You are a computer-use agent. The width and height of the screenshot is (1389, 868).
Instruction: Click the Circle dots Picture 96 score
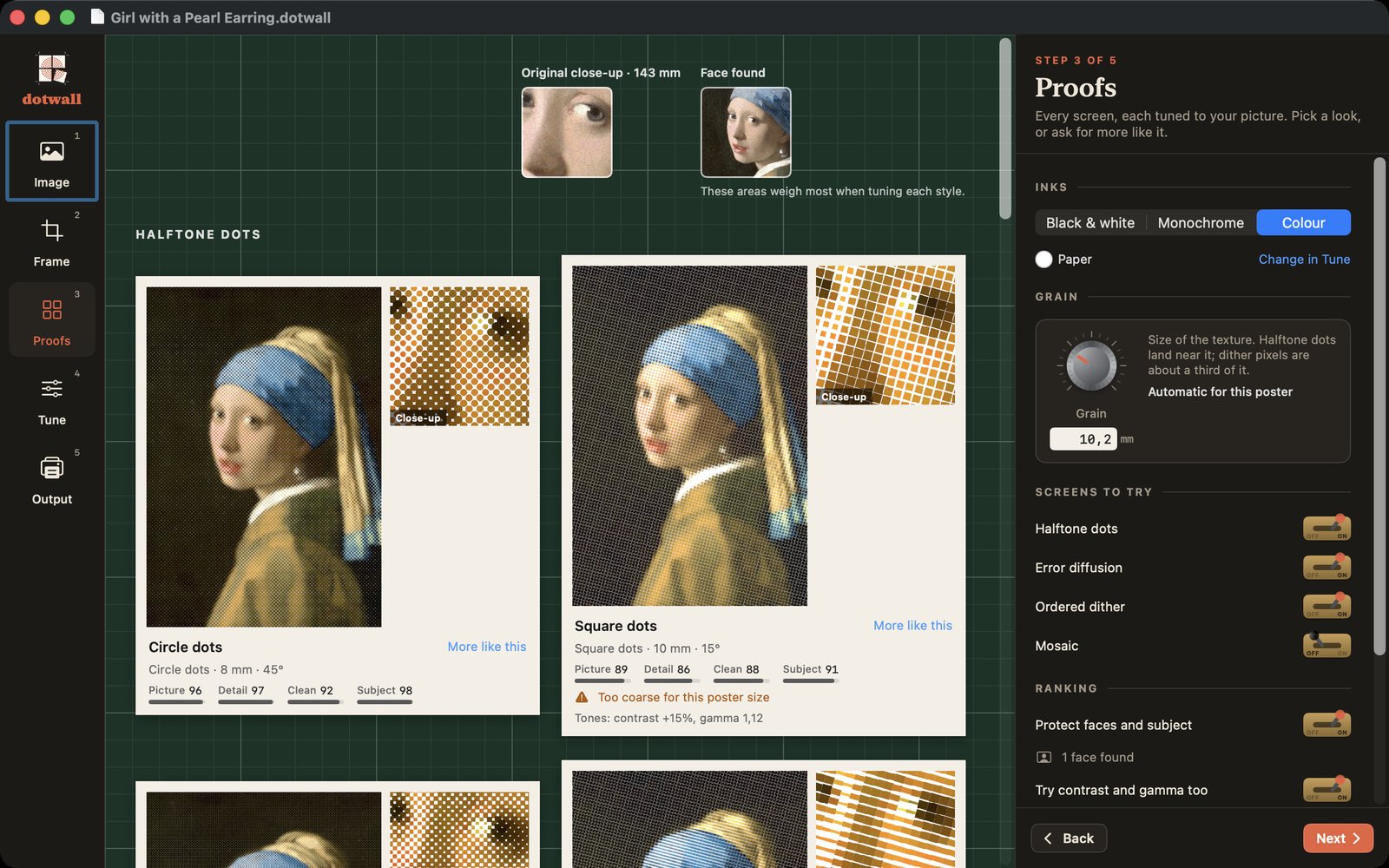pyautogui.click(x=175, y=694)
